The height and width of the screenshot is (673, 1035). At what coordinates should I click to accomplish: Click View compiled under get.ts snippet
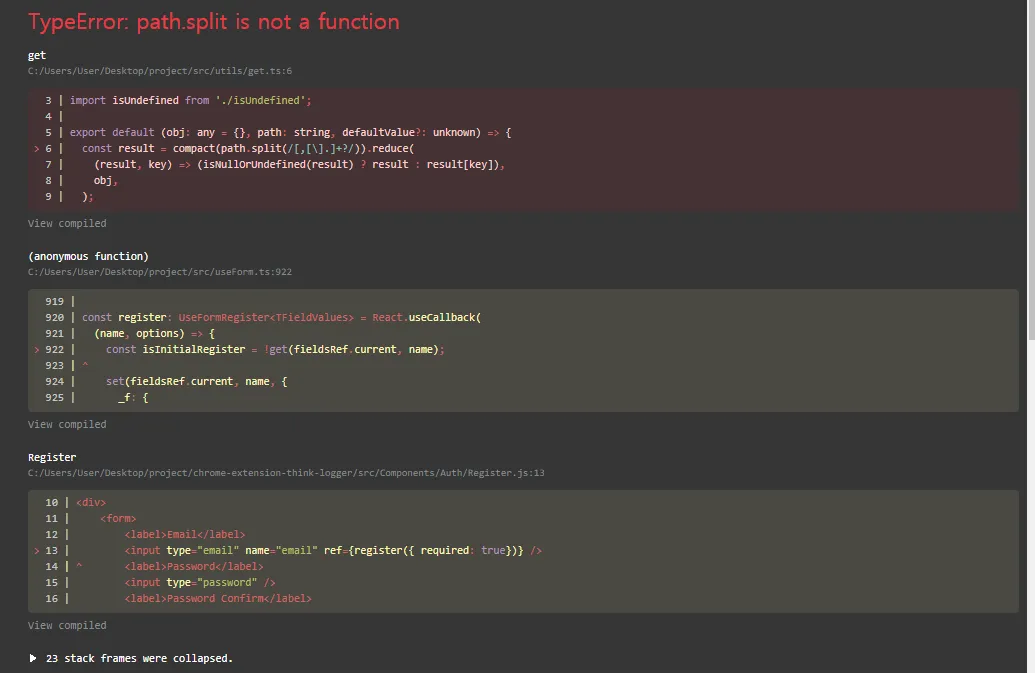coord(67,223)
